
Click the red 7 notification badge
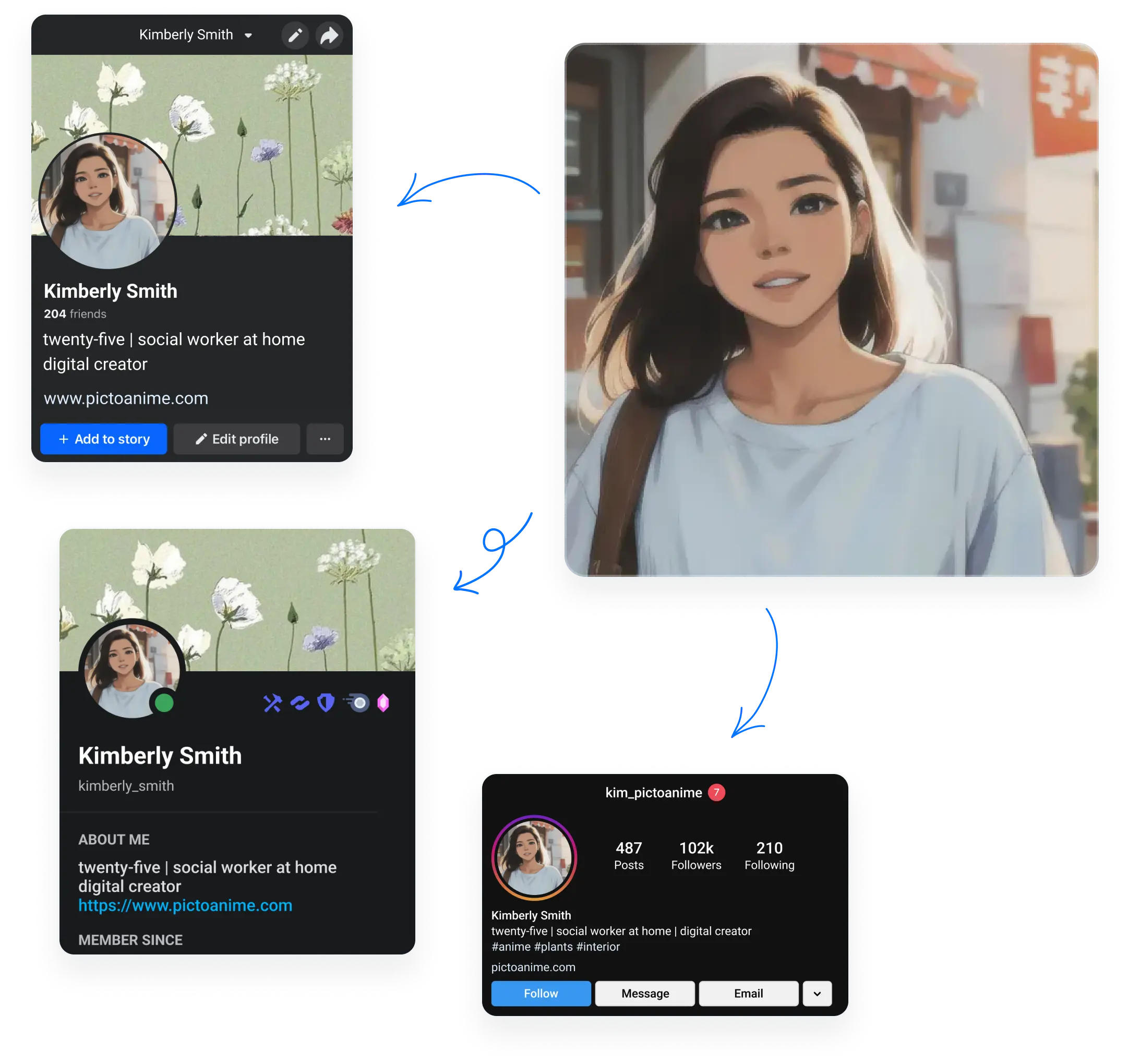pos(717,792)
